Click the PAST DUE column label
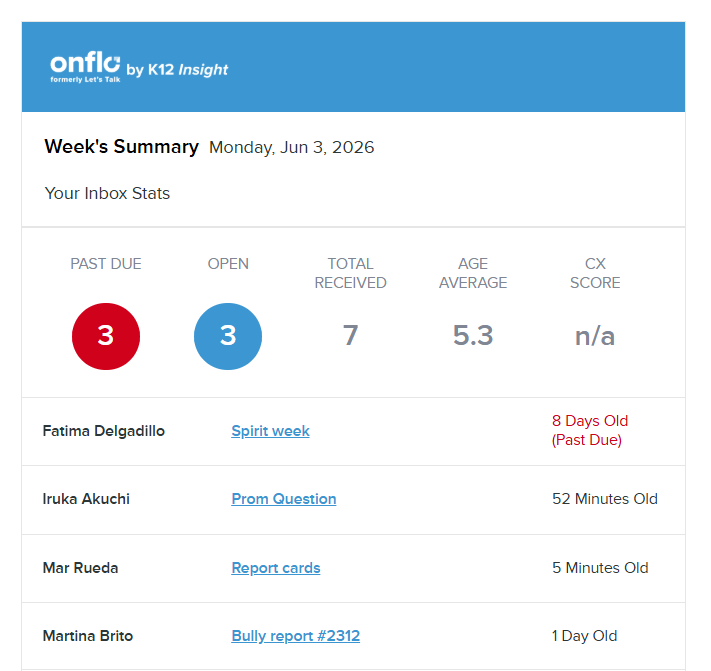This screenshot has width=711, height=671. click(106, 264)
